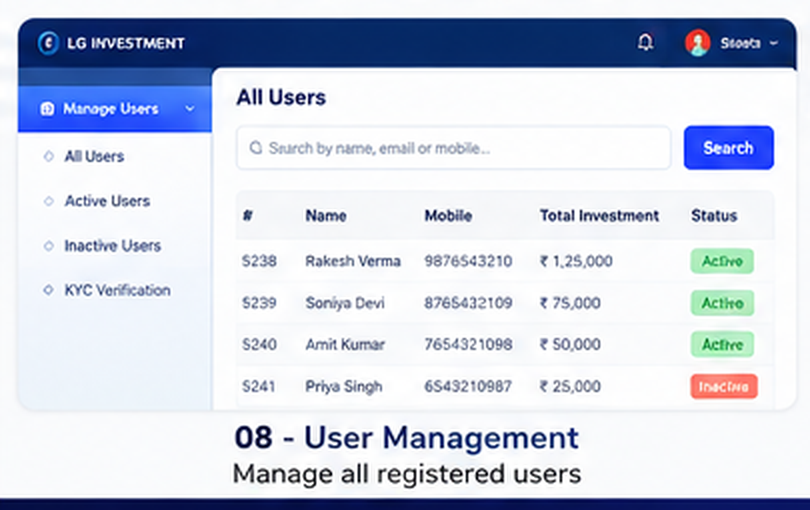
Task: Click mobile number 6543210987
Action: [x=468, y=386]
